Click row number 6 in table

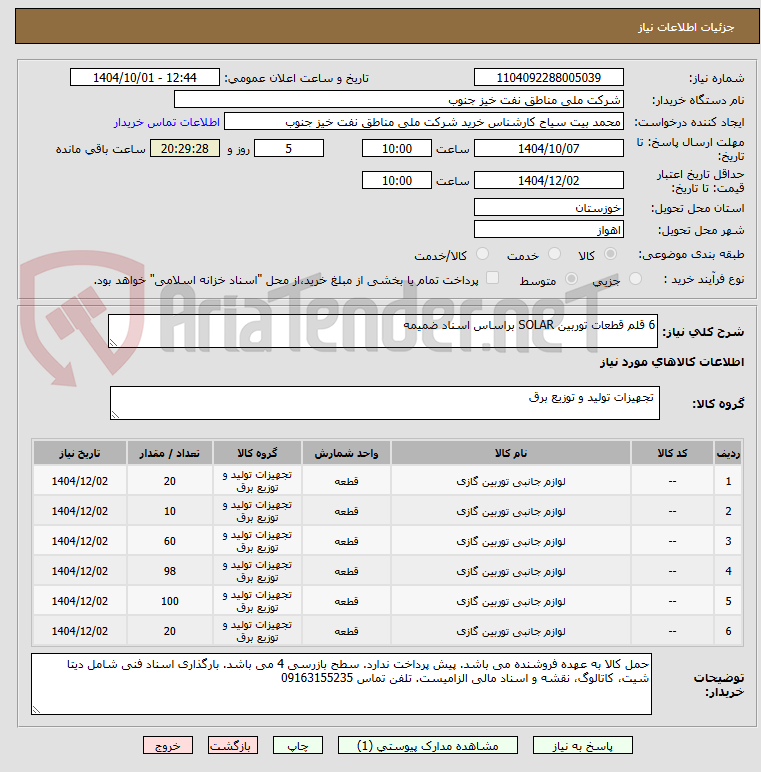(x=728, y=631)
